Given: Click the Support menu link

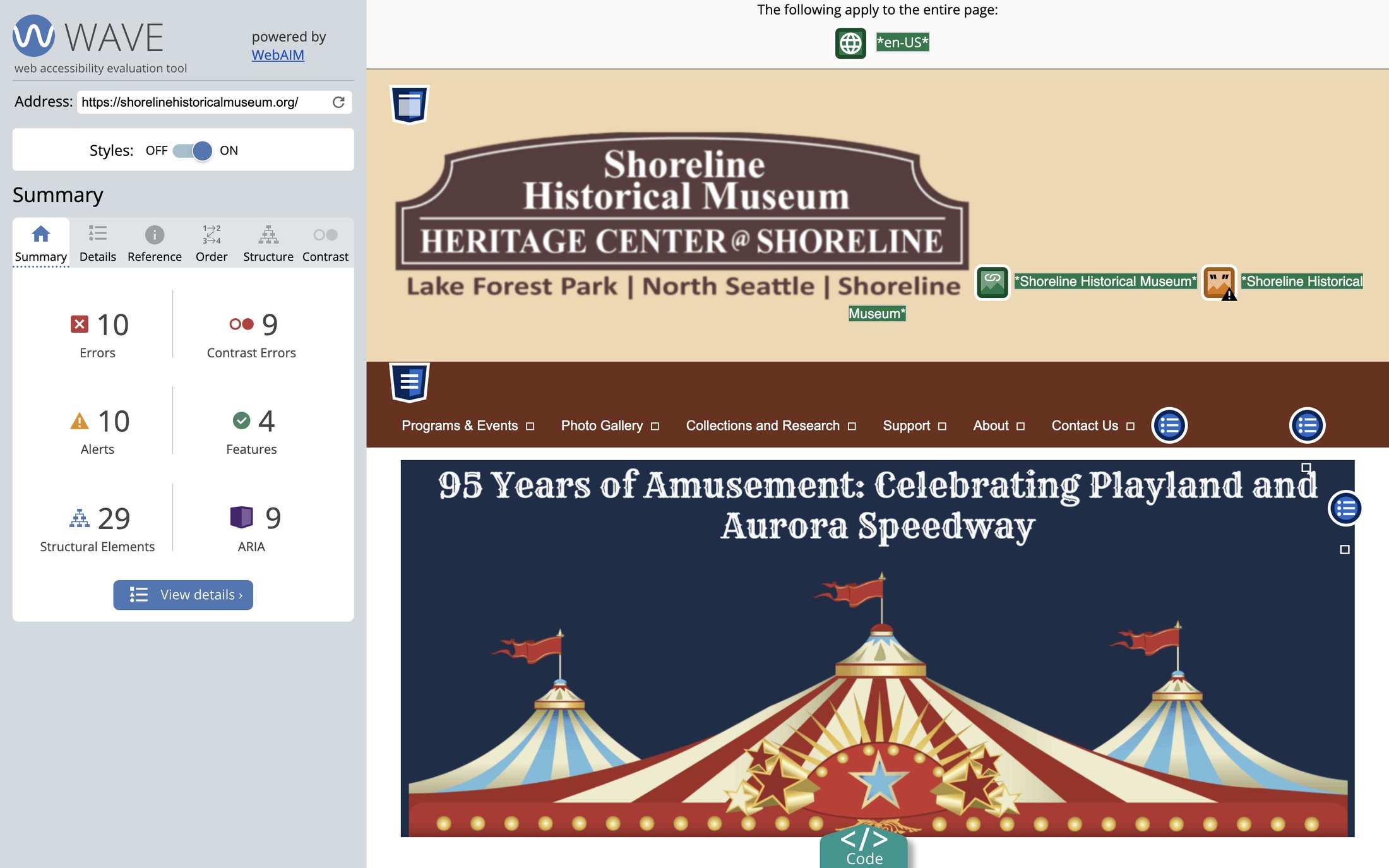Looking at the screenshot, I should coord(906,425).
